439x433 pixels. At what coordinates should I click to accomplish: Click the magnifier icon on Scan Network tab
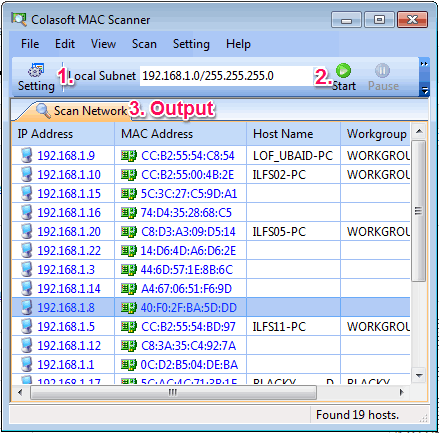click(43, 110)
